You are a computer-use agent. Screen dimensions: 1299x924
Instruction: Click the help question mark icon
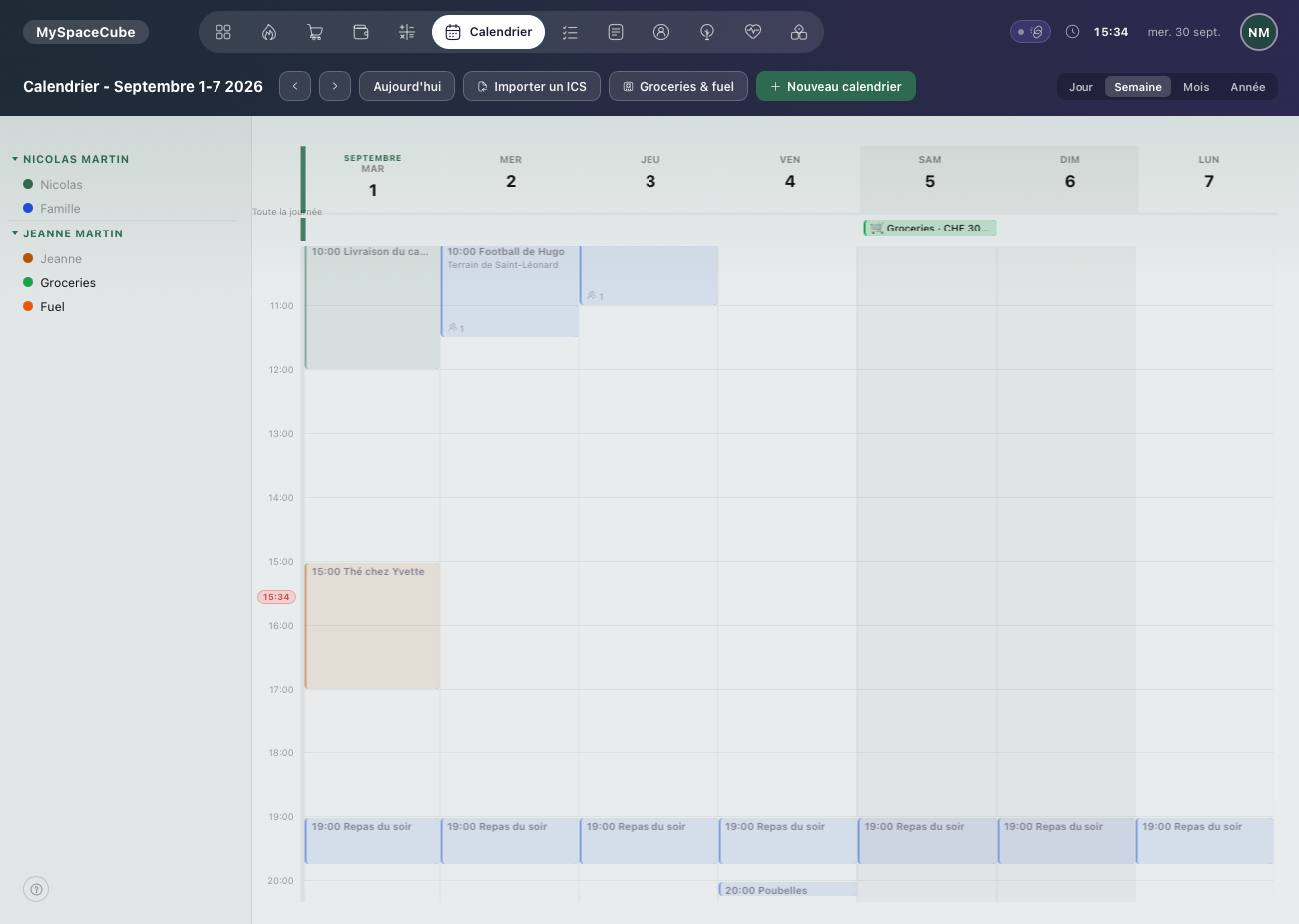[36, 889]
